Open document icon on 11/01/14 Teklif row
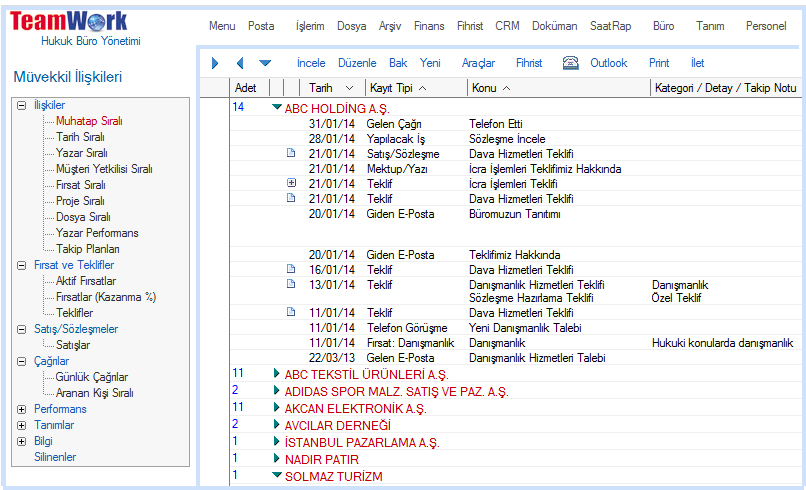Viewport: 806px width, 490px height. (x=291, y=312)
